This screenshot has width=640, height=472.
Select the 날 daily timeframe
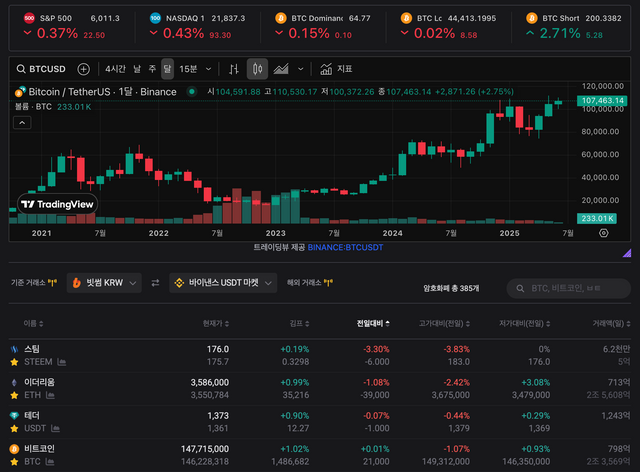(x=137, y=69)
